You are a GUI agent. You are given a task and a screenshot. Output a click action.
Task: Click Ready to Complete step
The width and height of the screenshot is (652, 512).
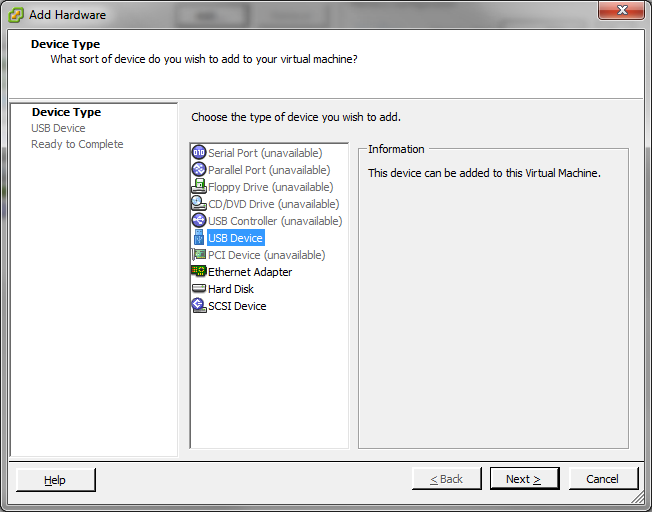(x=77, y=144)
